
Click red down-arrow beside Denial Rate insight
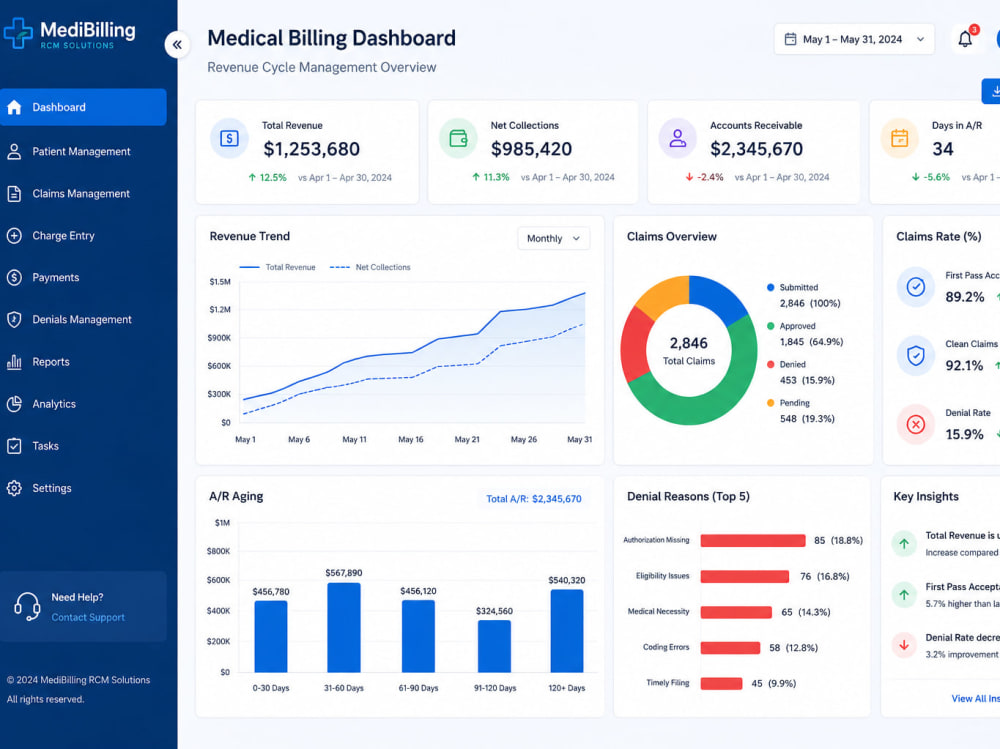pyautogui.click(x=904, y=645)
